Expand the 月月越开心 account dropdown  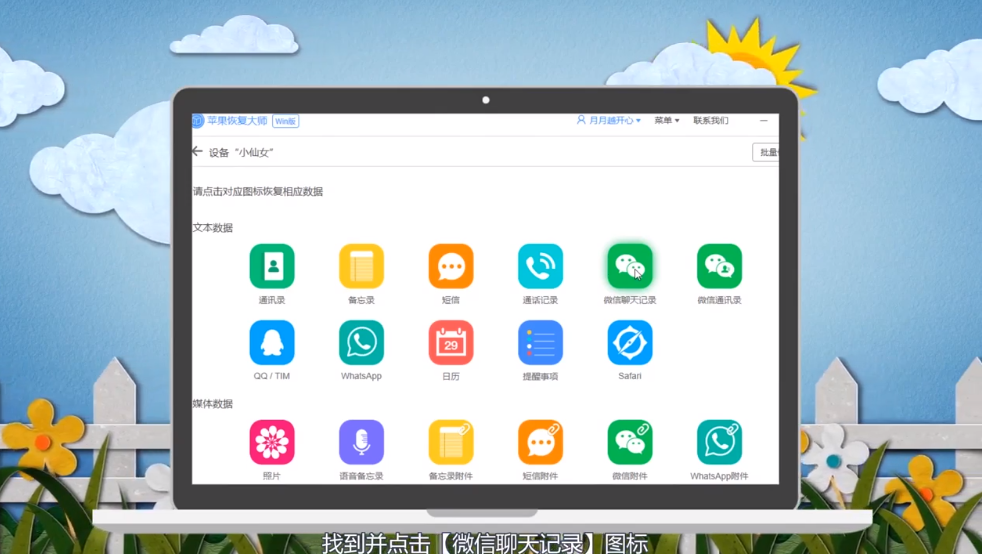click(608, 120)
